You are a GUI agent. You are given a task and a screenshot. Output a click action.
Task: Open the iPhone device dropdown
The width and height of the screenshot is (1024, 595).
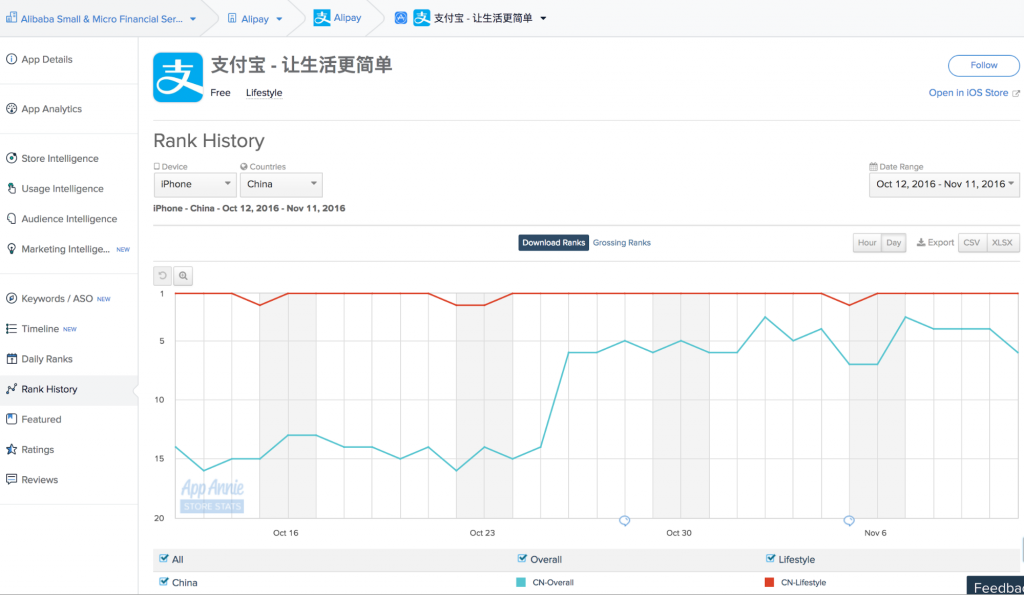194,184
